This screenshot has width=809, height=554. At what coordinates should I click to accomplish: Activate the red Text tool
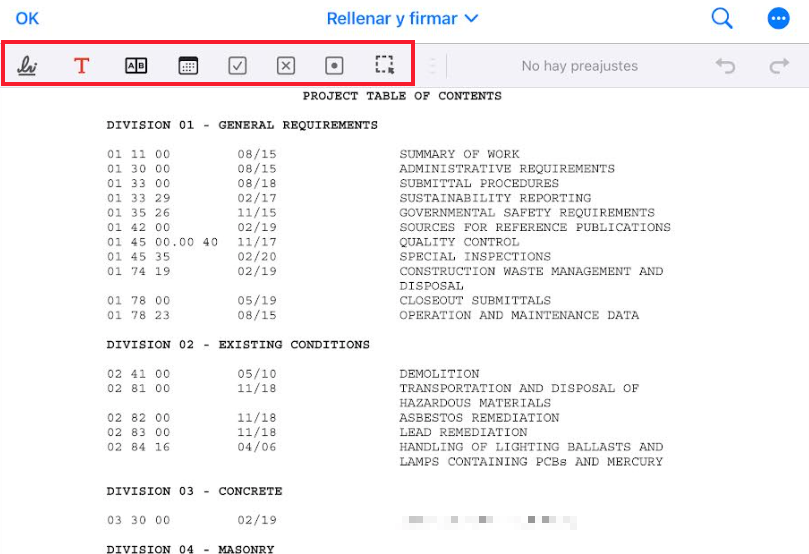[x=81, y=66]
